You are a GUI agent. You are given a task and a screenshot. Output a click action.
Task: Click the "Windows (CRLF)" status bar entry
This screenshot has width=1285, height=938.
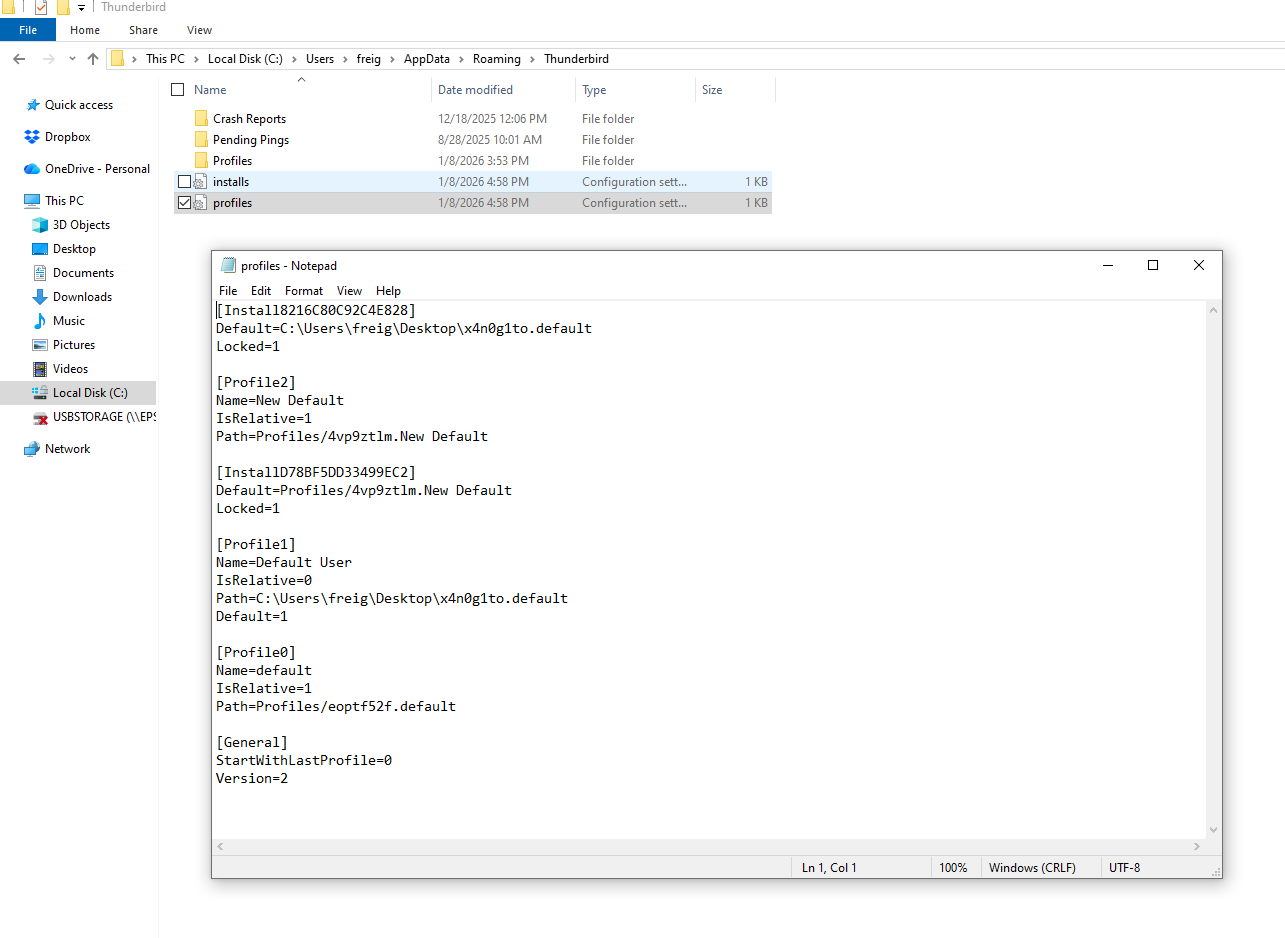point(1032,868)
